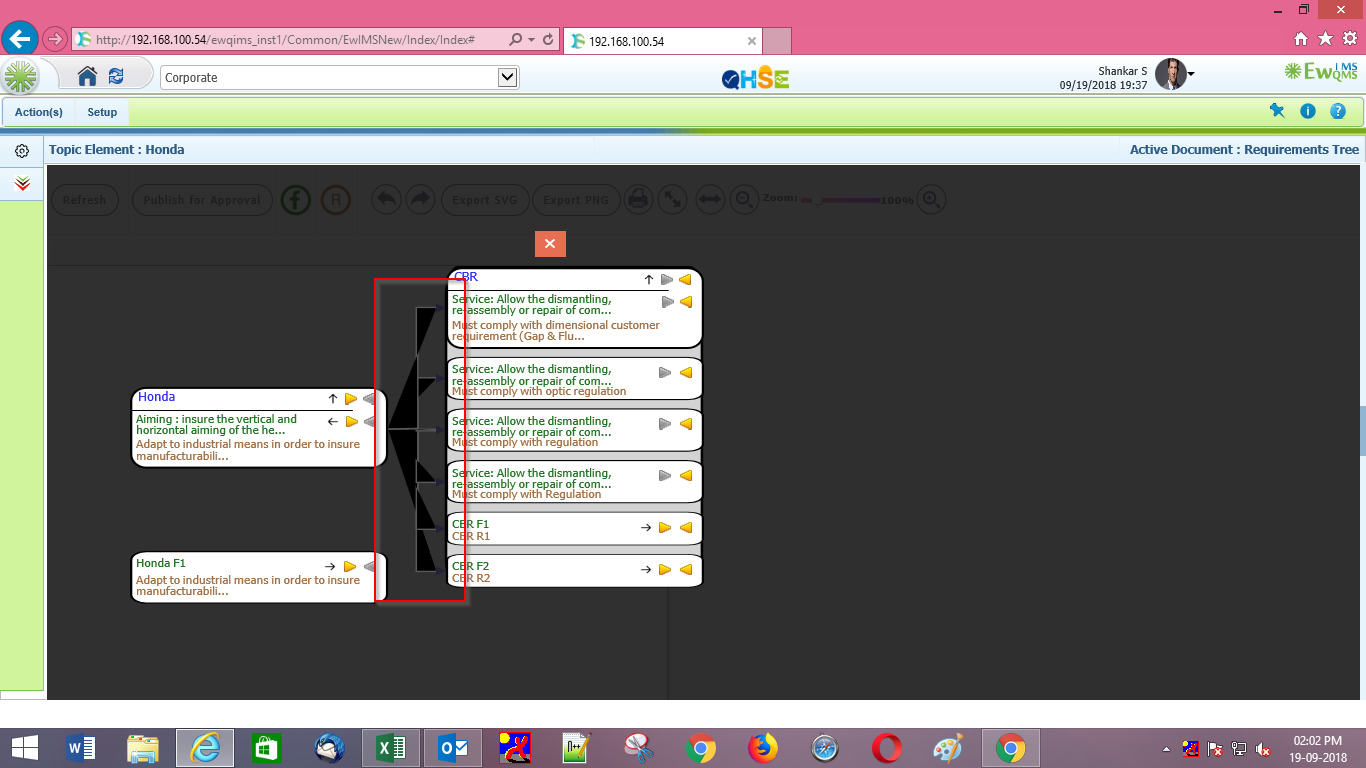Open the Action(s) menu
The width and height of the screenshot is (1366, 768).
39,112
